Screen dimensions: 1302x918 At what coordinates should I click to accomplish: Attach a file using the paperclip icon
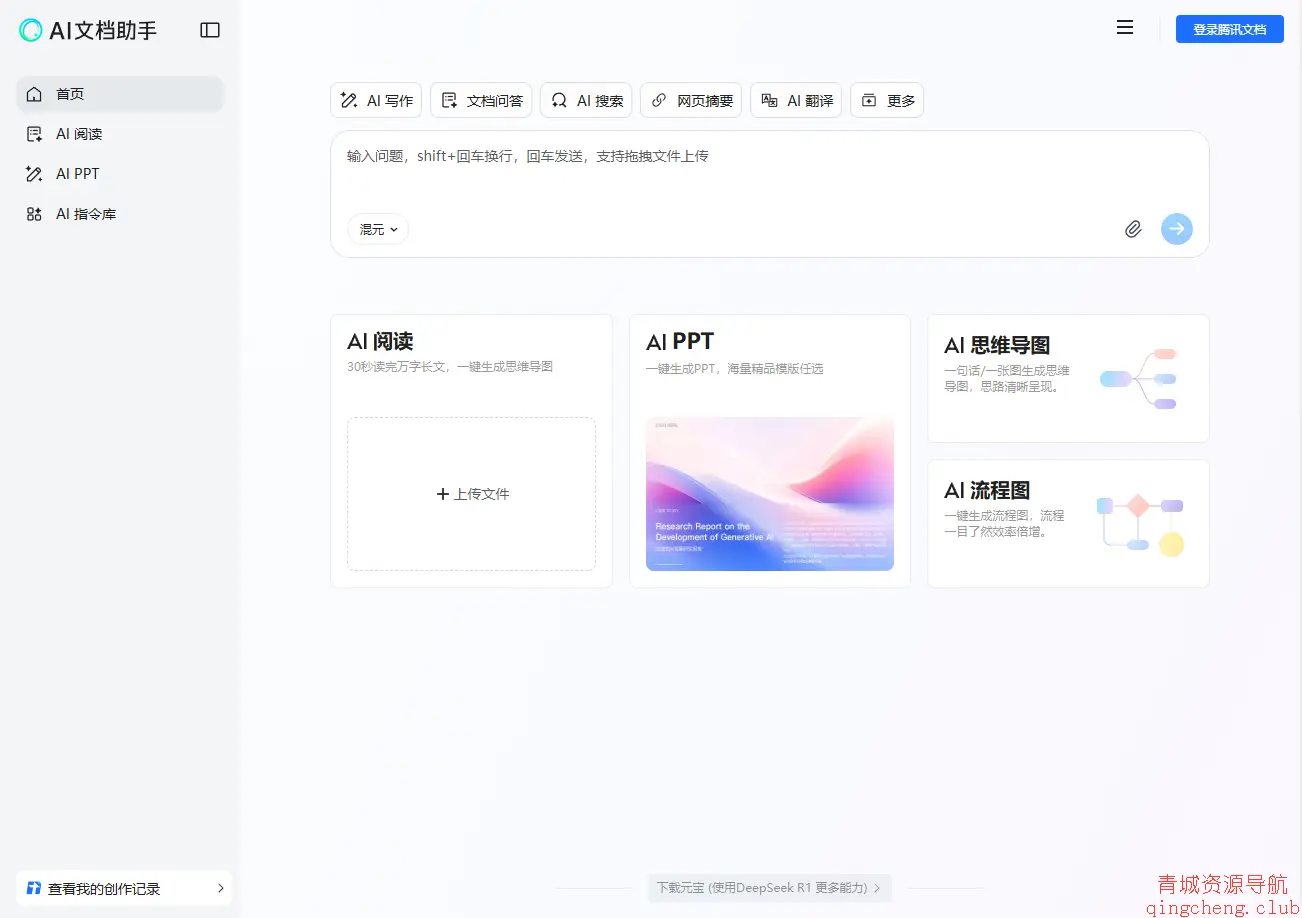[1133, 229]
